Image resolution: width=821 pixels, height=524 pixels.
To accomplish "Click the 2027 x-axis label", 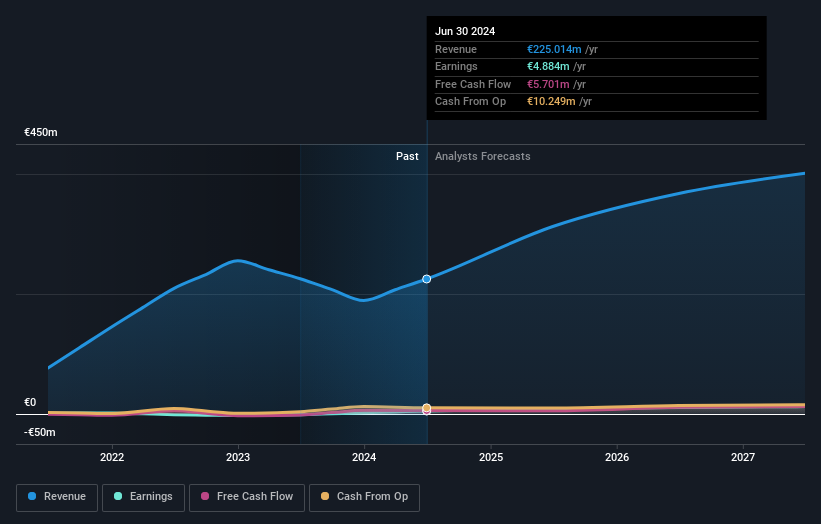I will pyautogui.click(x=742, y=457).
